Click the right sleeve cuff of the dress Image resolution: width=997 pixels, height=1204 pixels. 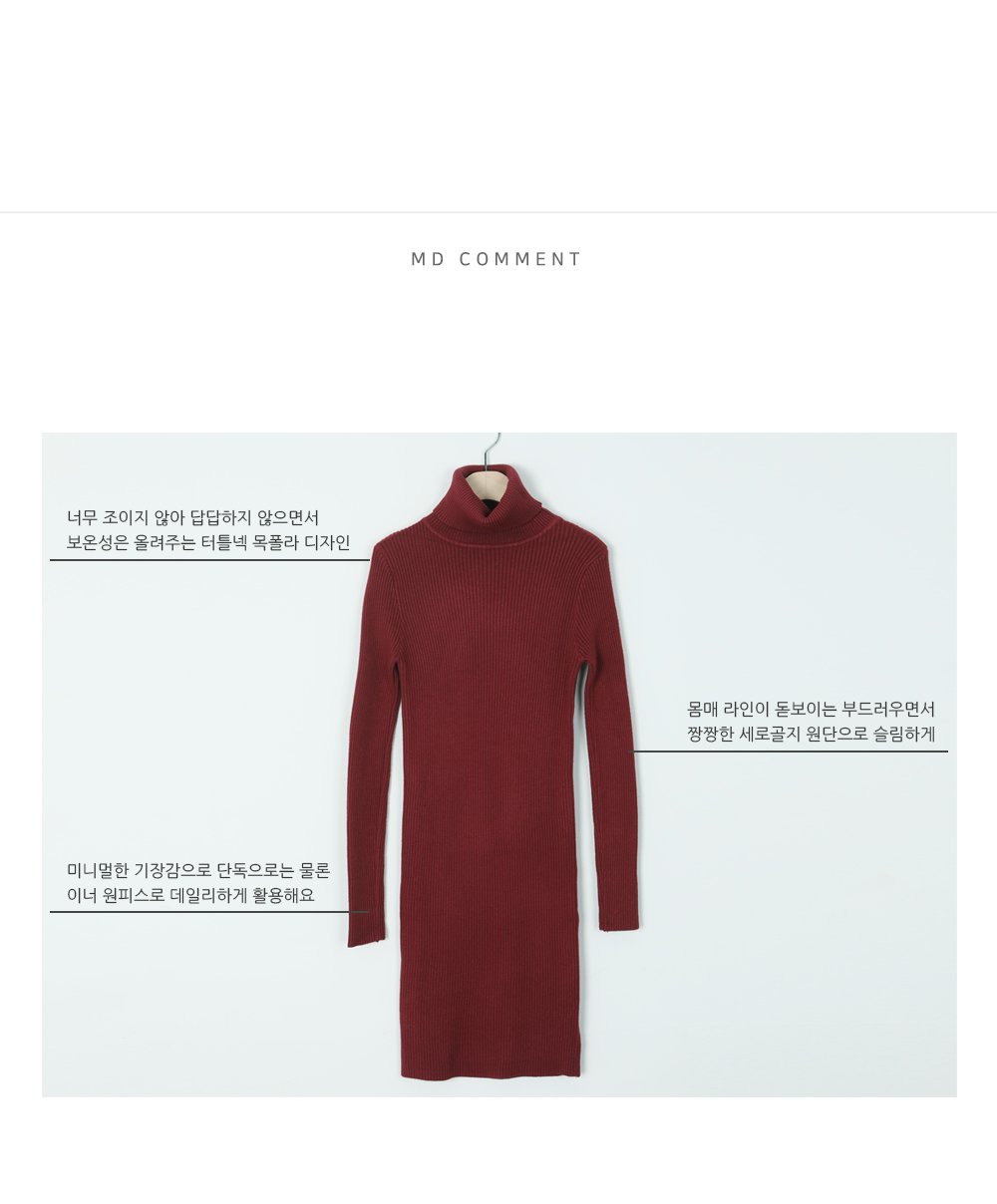(x=620, y=917)
